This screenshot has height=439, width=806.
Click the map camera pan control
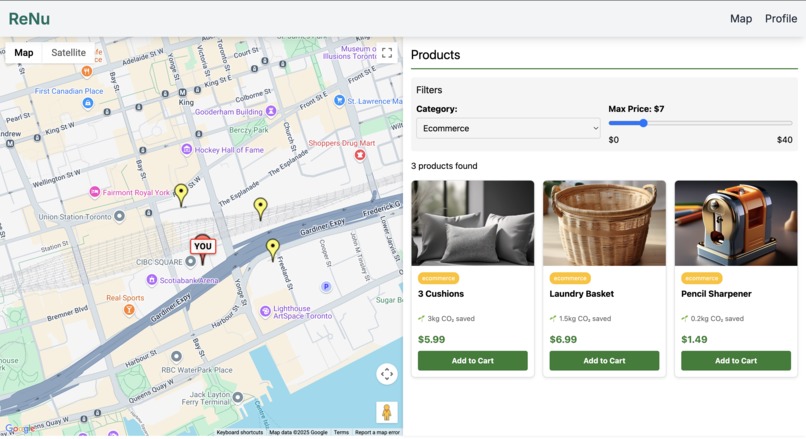(387, 374)
